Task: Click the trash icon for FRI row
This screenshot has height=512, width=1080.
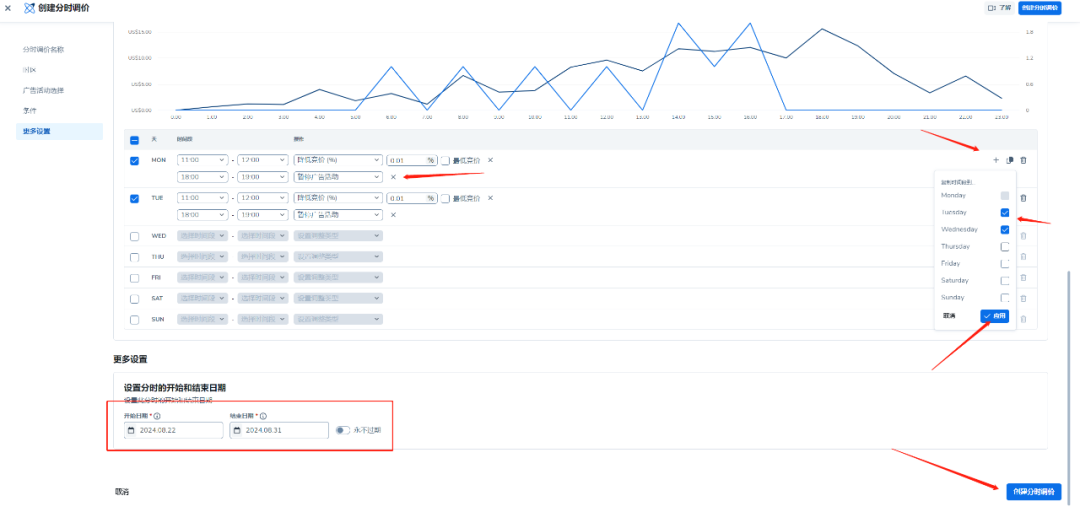Action: pyautogui.click(x=1023, y=278)
